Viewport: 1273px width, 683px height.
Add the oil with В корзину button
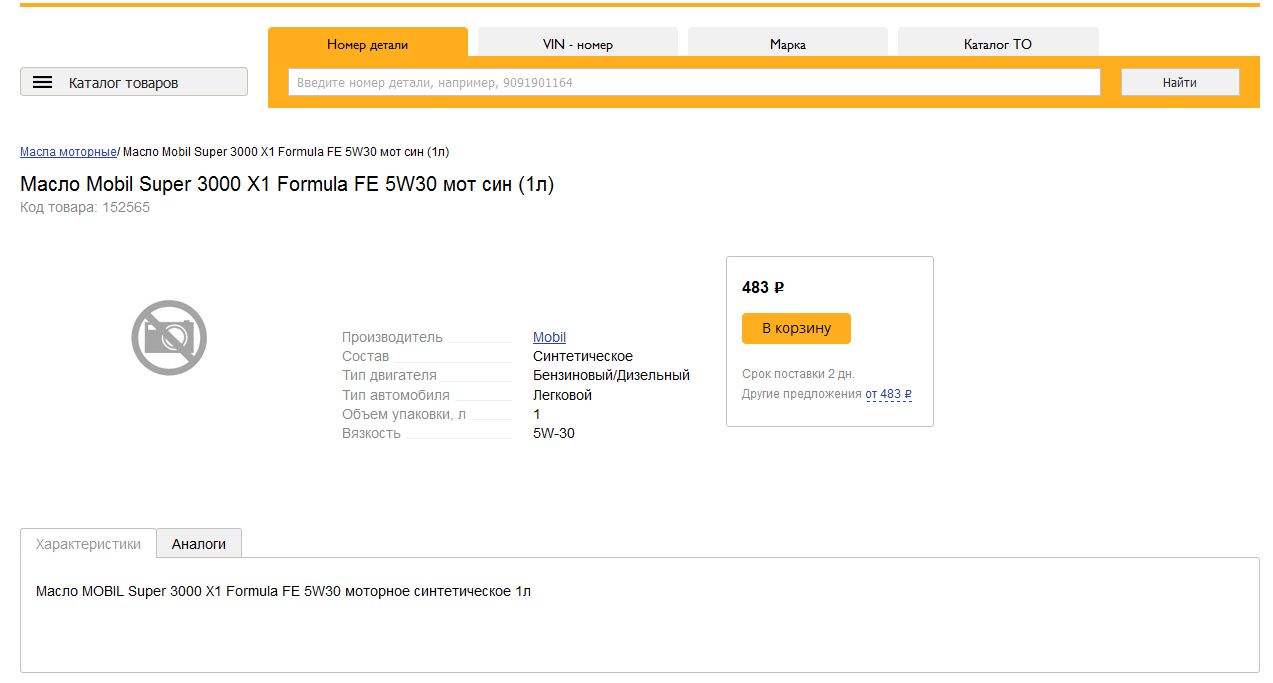[x=796, y=328]
